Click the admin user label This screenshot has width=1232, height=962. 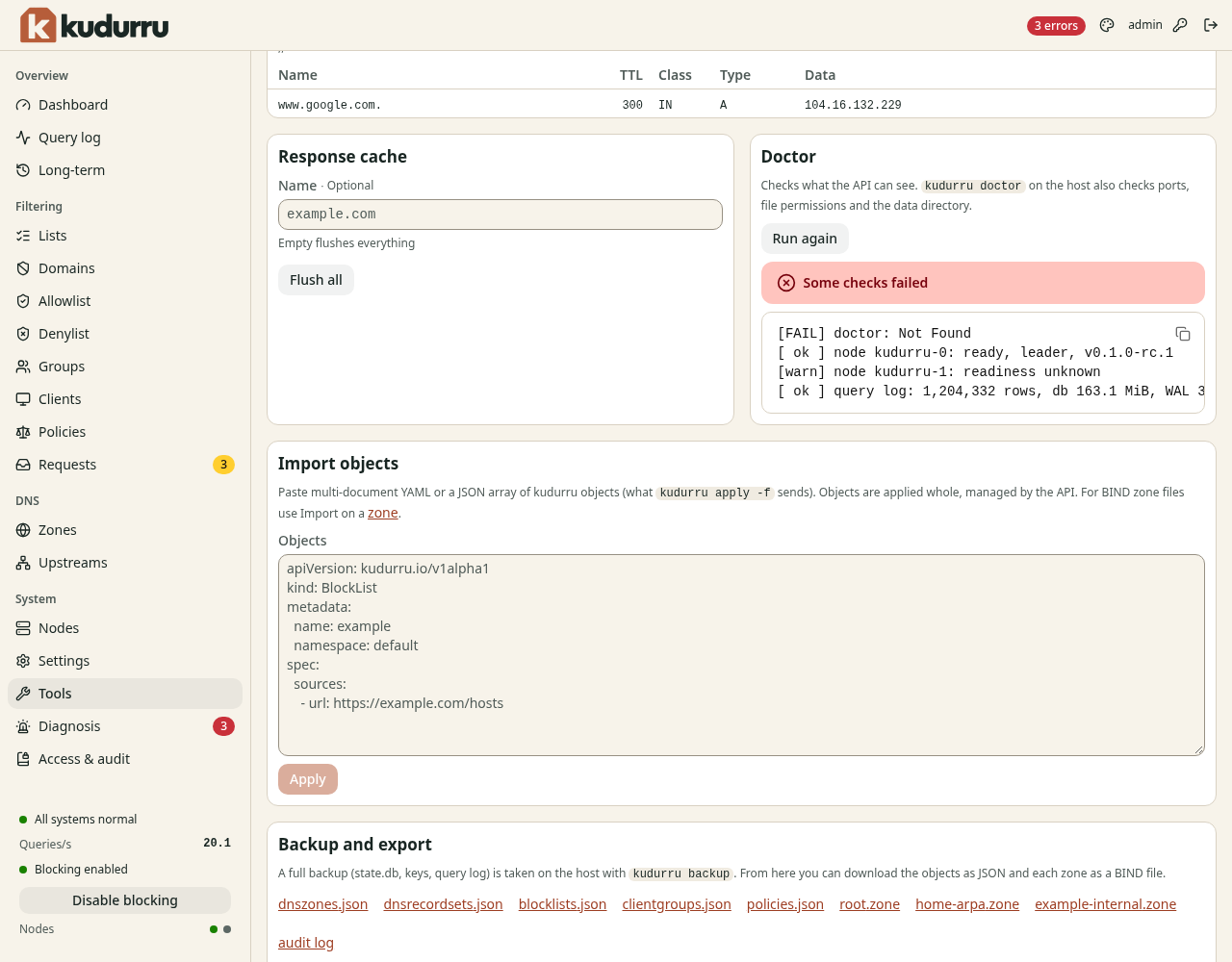[1145, 25]
